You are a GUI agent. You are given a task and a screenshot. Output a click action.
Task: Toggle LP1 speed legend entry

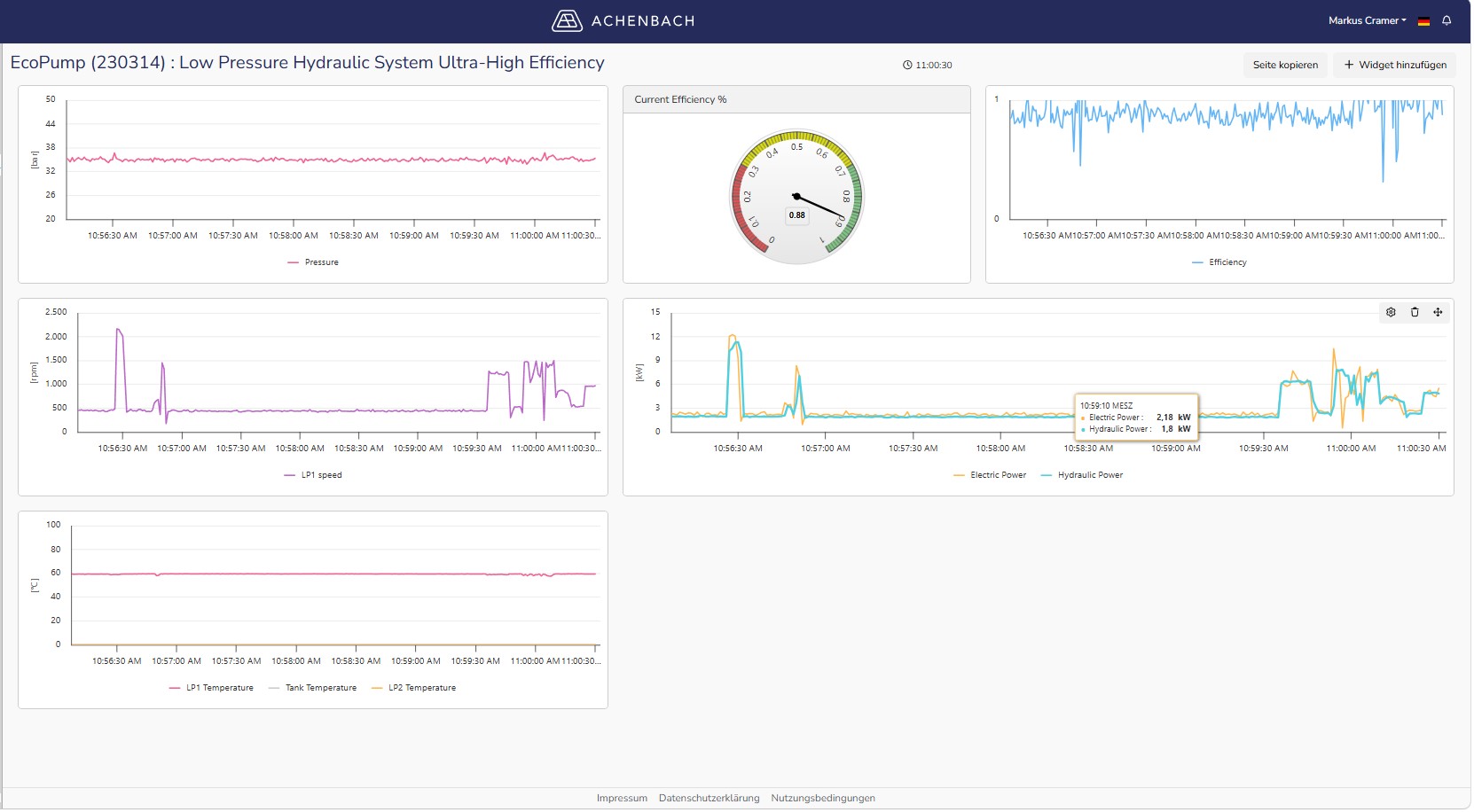(313, 475)
